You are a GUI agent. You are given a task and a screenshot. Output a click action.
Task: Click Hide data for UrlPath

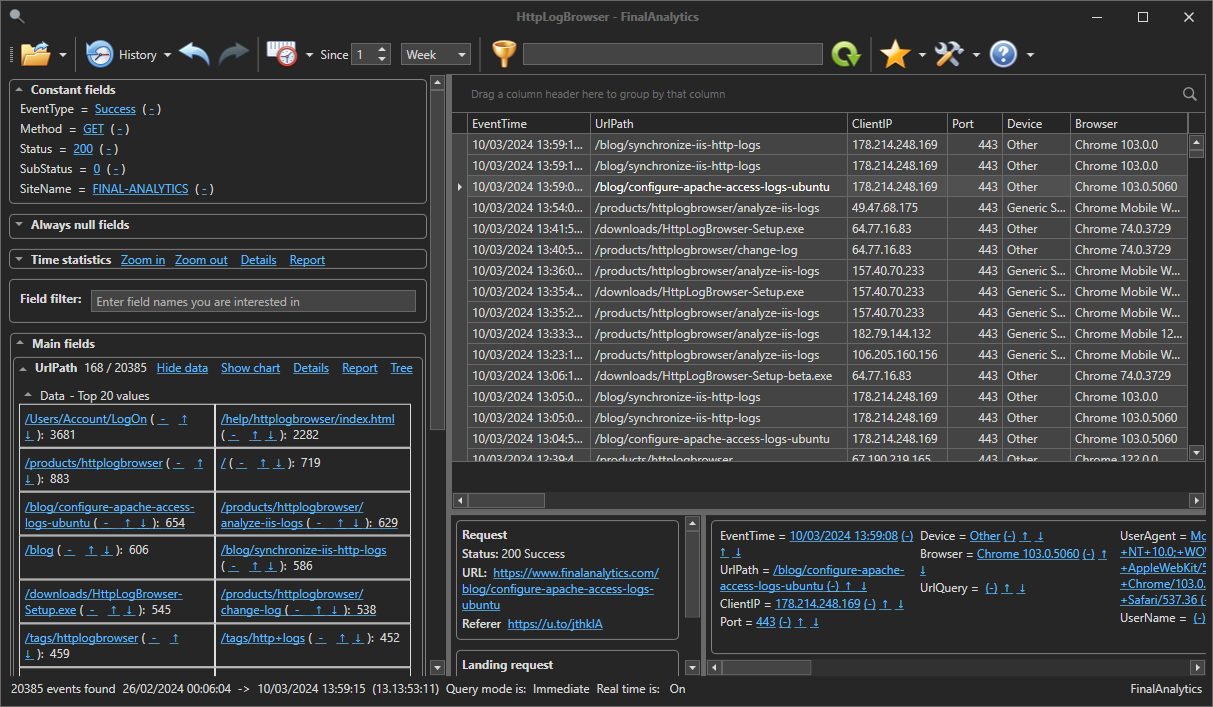[182, 368]
